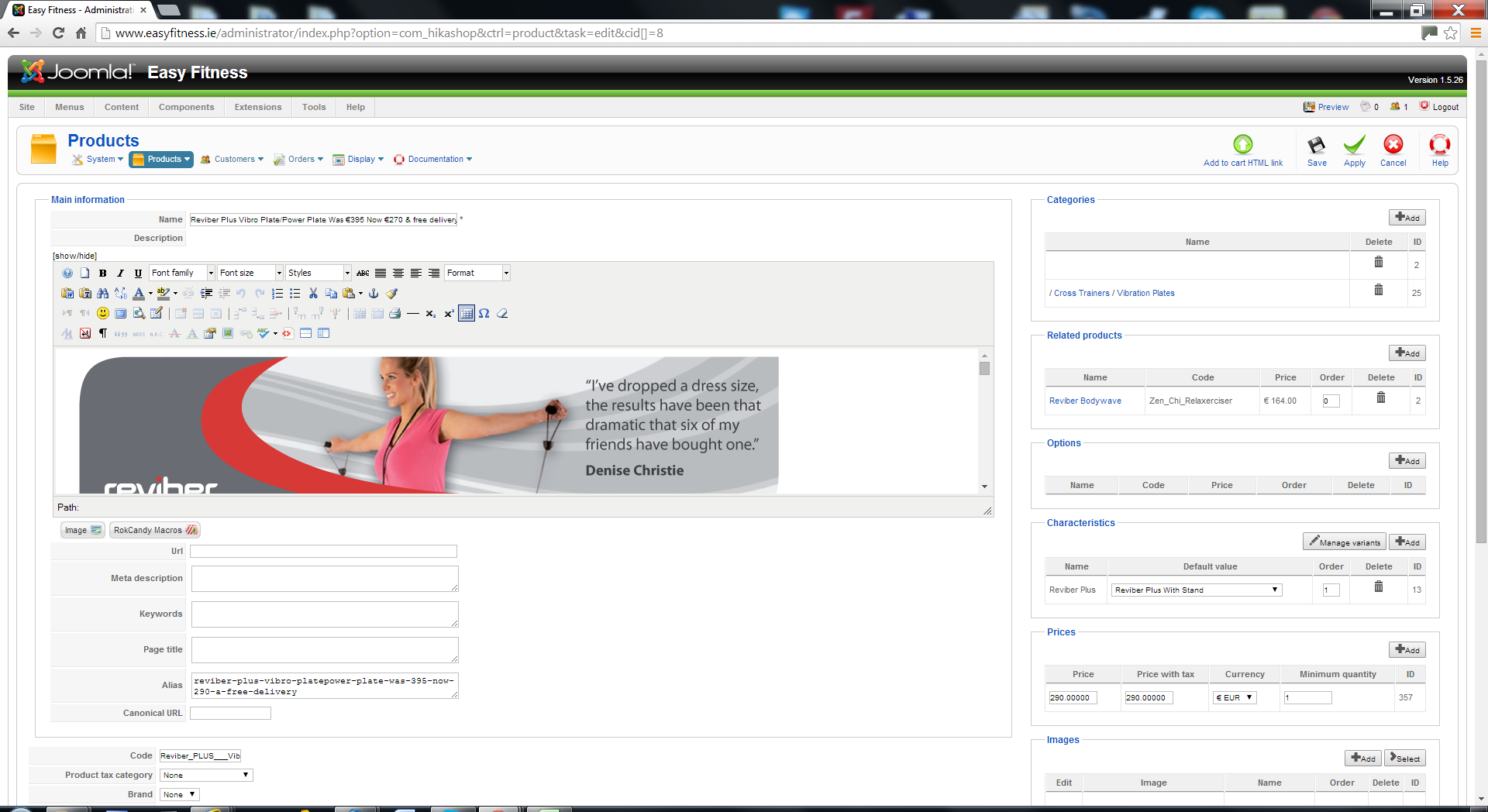Open the editor help icon
The height and width of the screenshot is (812, 1488).
click(67, 273)
